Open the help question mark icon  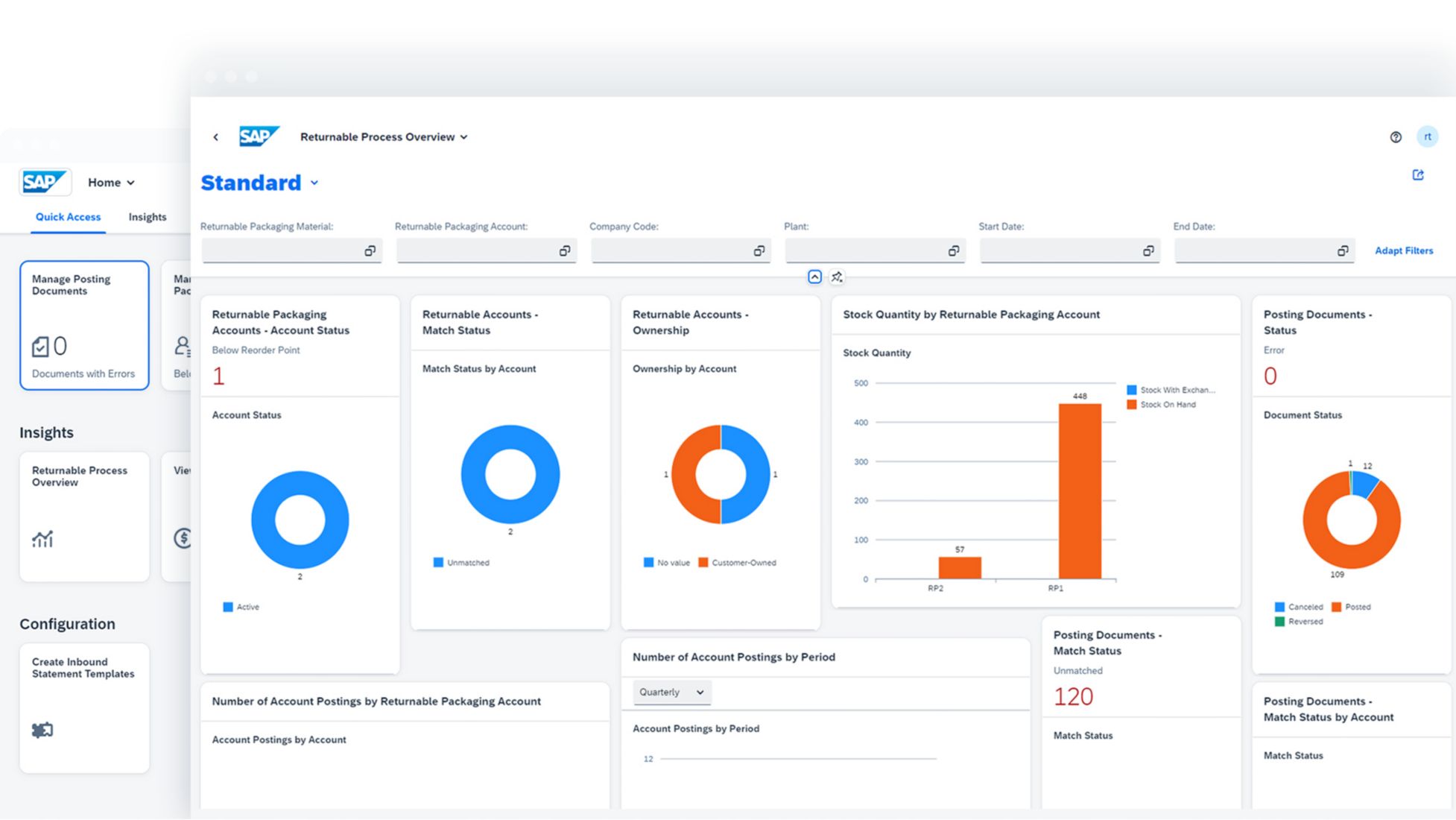[x=1396, y=137]
